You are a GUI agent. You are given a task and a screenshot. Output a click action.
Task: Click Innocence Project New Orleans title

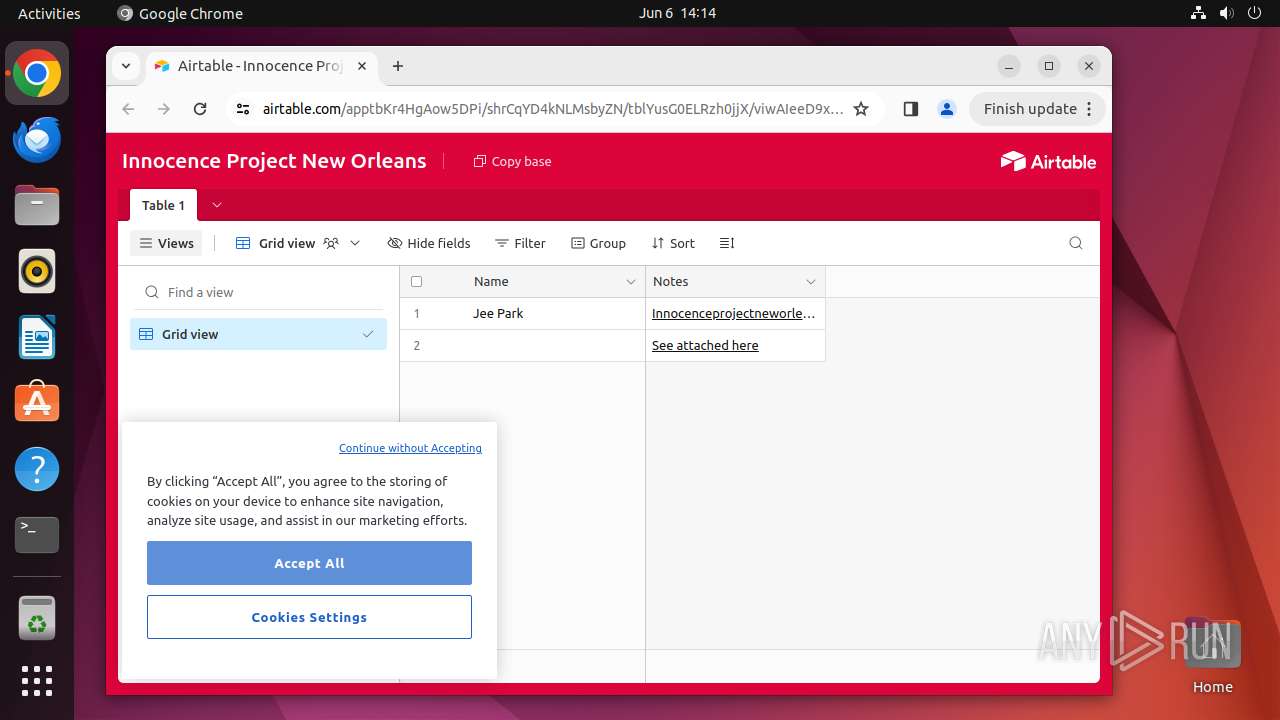(x=274, y=161)
